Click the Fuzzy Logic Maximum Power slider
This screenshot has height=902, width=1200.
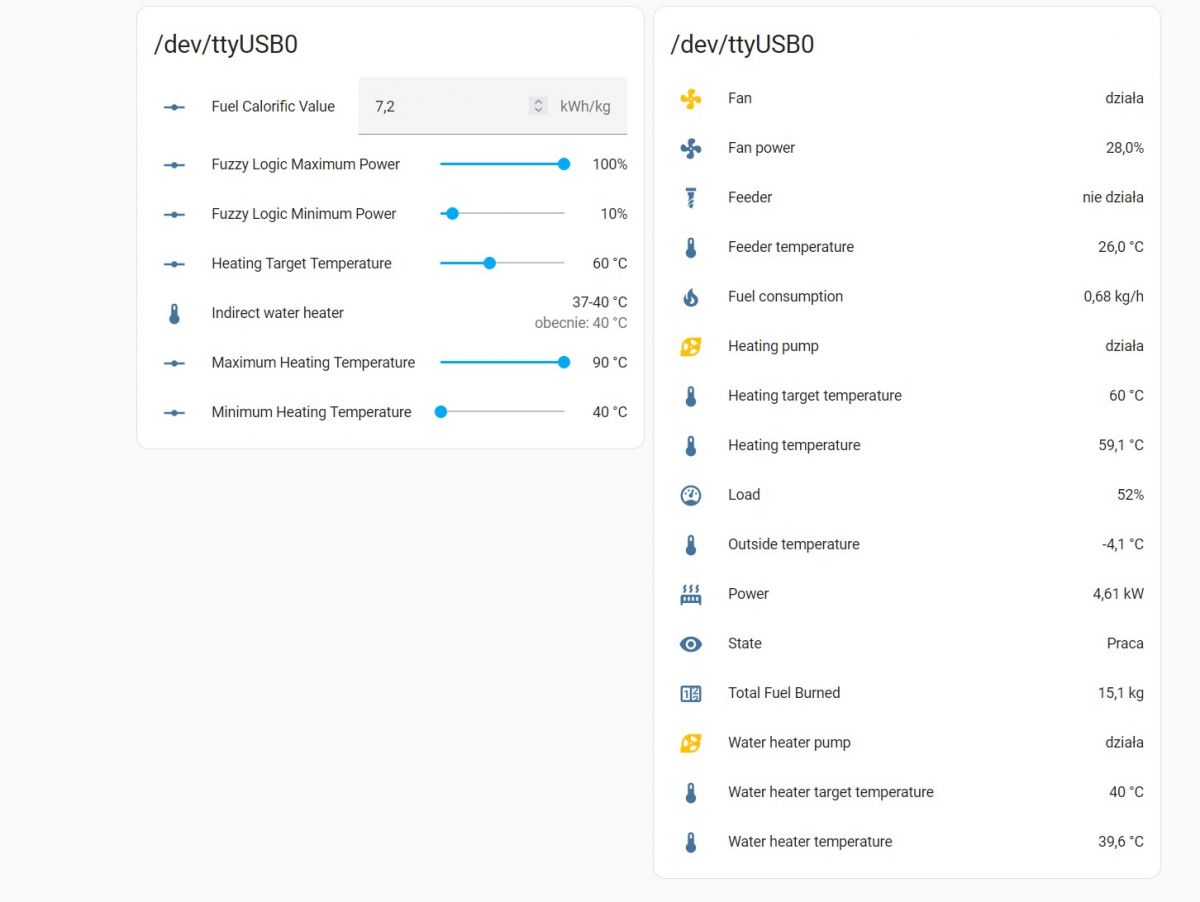pos(502,164)
